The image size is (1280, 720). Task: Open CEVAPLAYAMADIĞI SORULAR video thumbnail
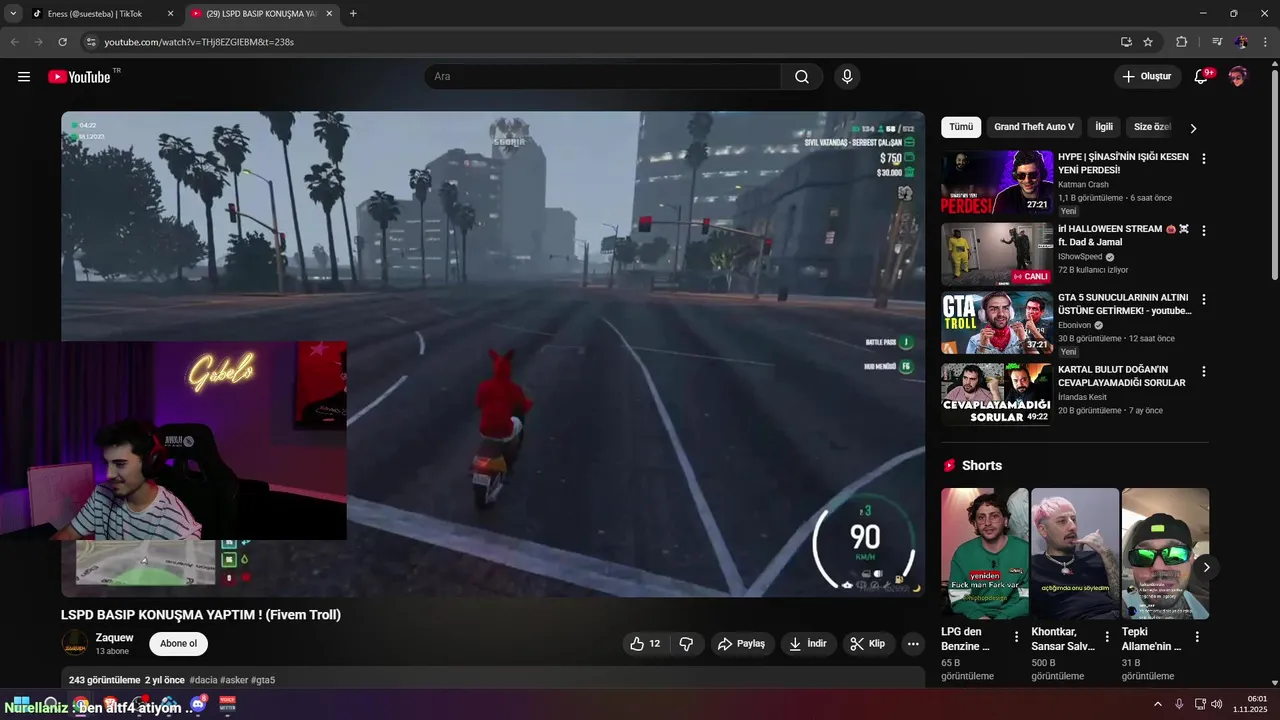[x=997, y=395]
